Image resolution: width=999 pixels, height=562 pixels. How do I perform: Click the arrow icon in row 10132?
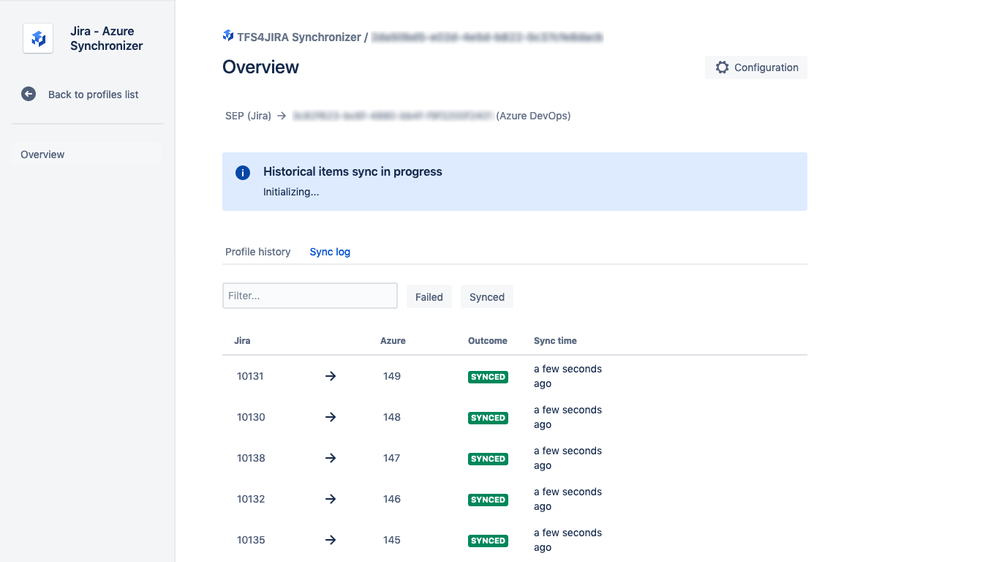click(330, 499)
